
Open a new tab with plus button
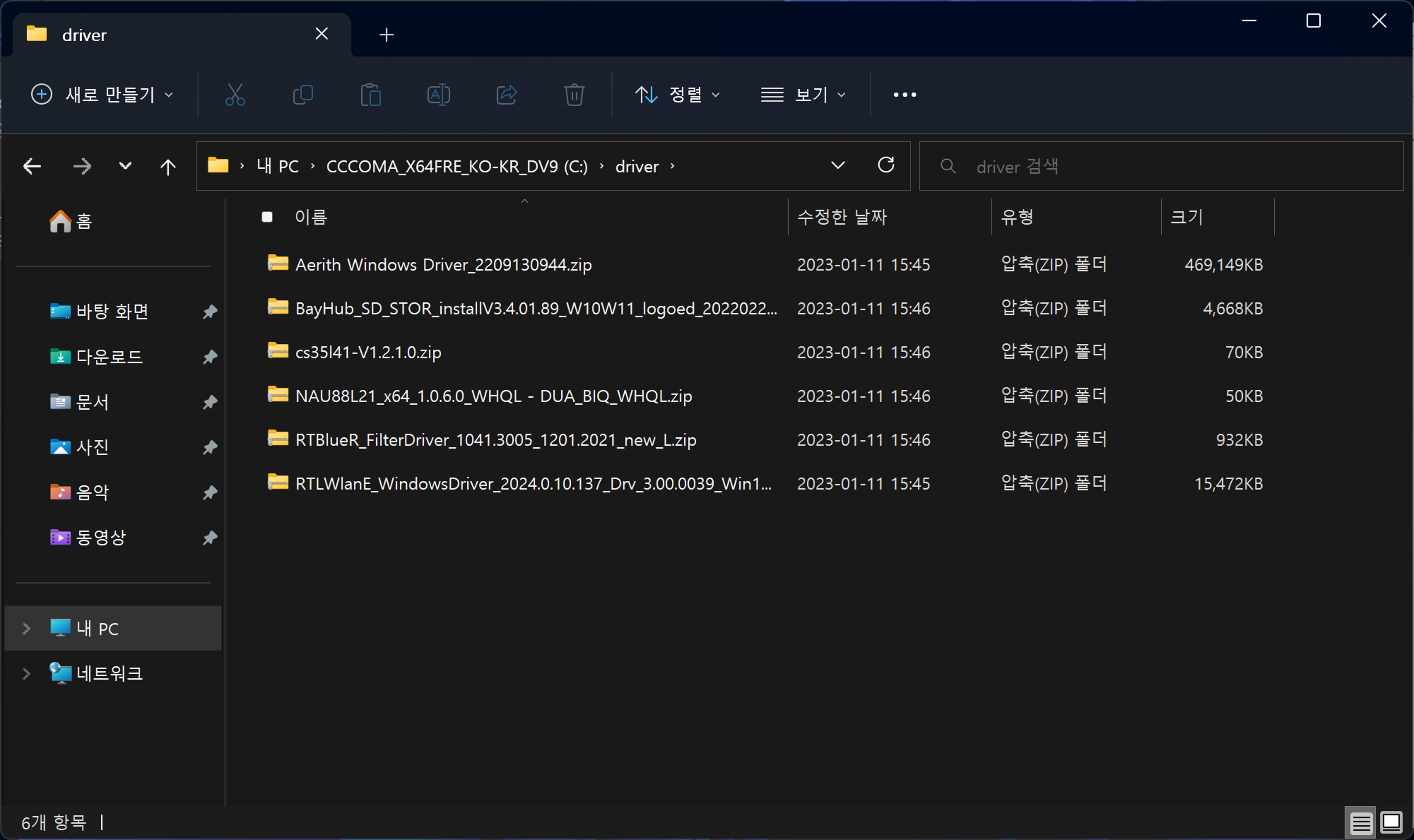tap(387, 35)
